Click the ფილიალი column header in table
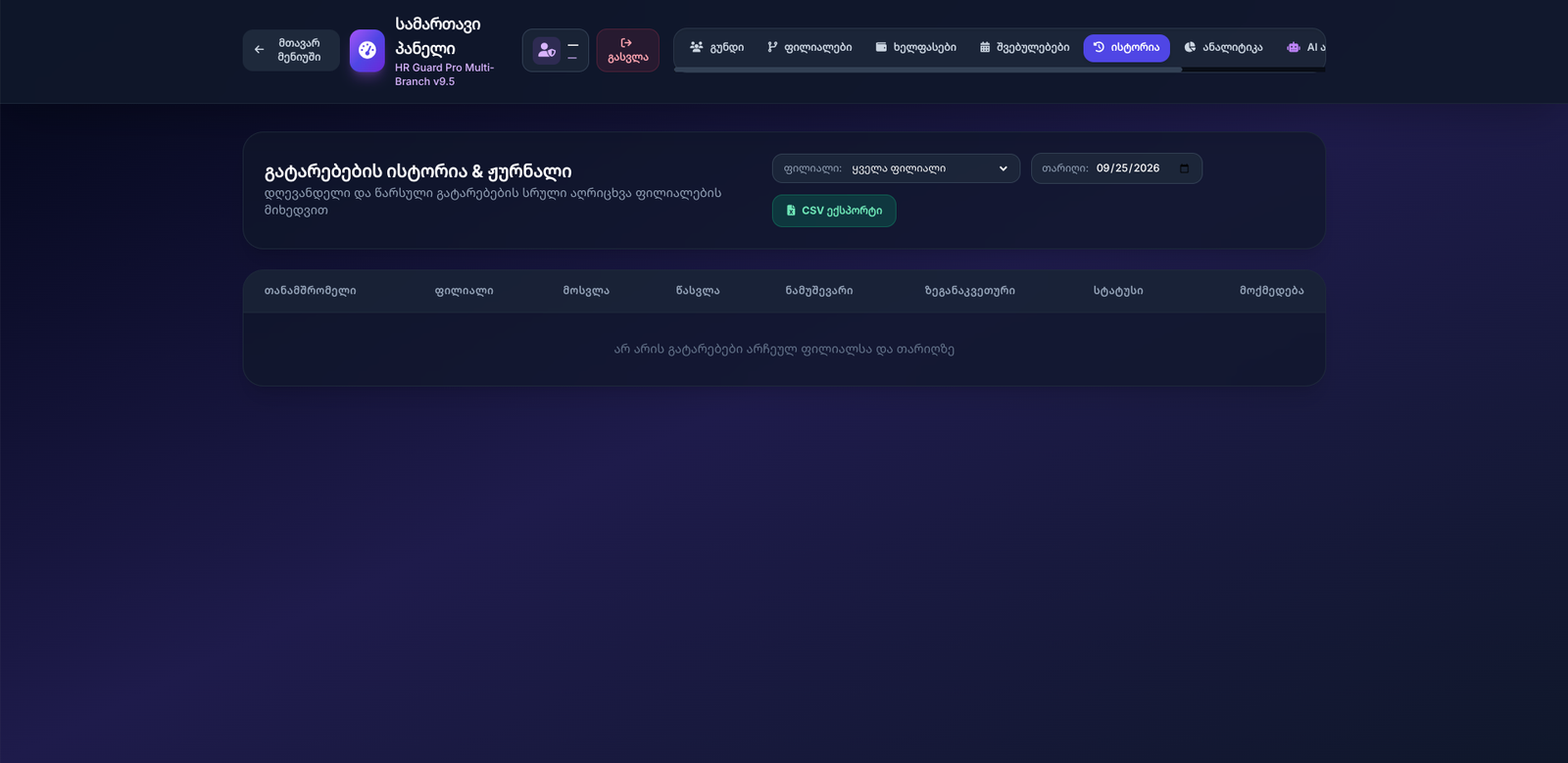The height and width of the screenshot is (763, 1568). 464,291
